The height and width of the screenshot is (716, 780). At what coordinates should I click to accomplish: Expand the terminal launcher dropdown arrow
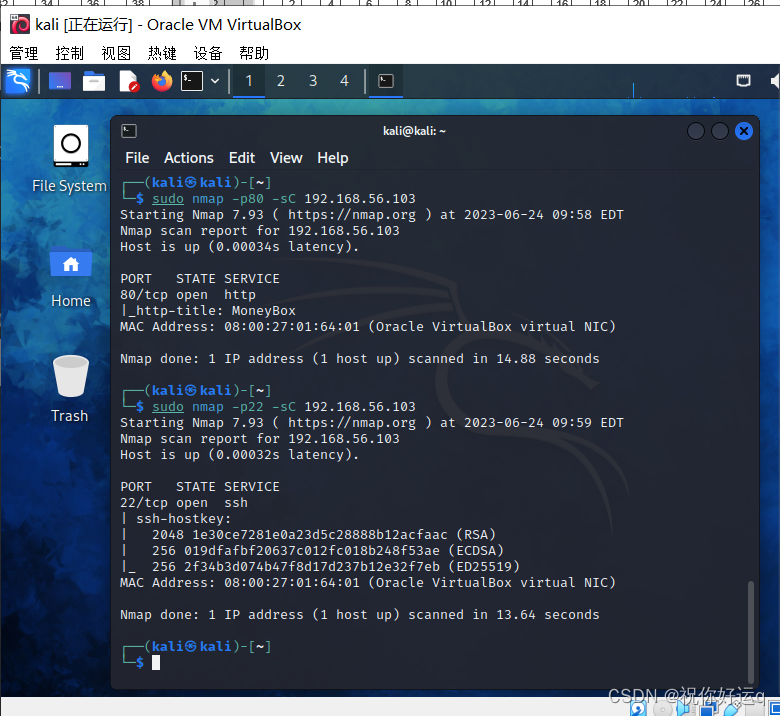215,81
